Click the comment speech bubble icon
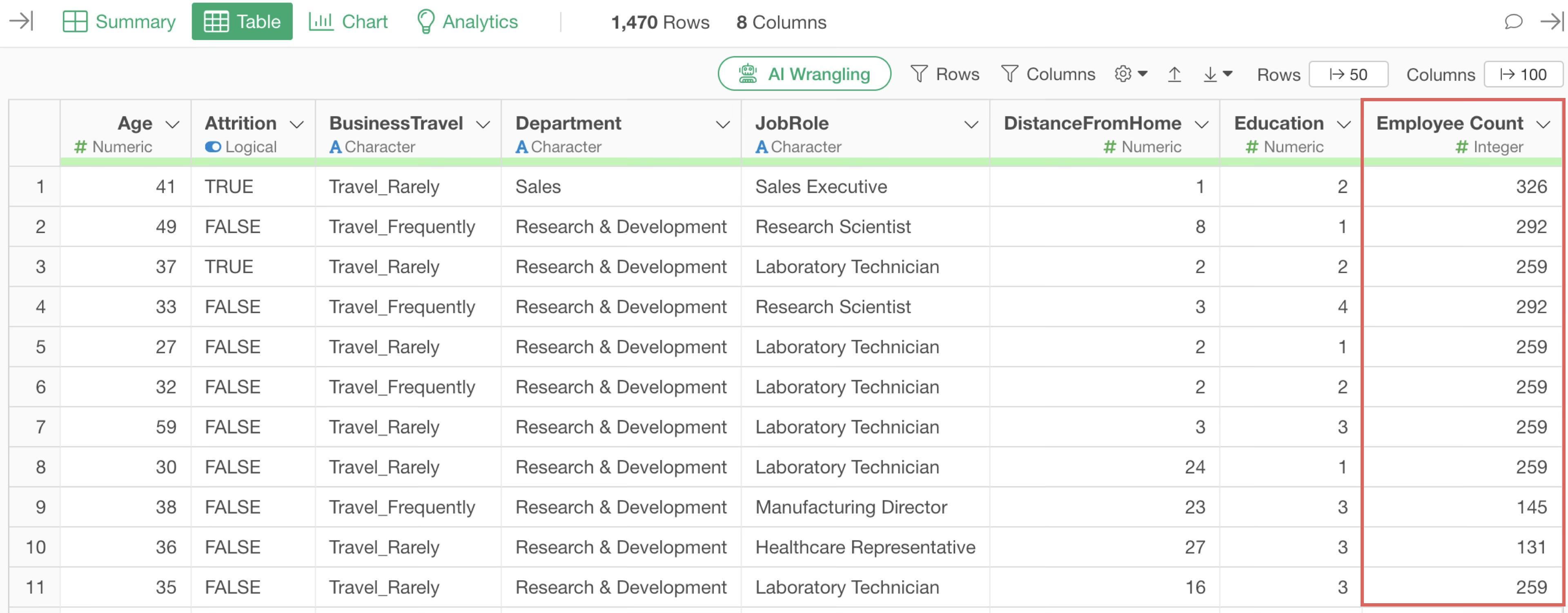1568x613 pixels. pyautogui.click(x=1513, y=22)
